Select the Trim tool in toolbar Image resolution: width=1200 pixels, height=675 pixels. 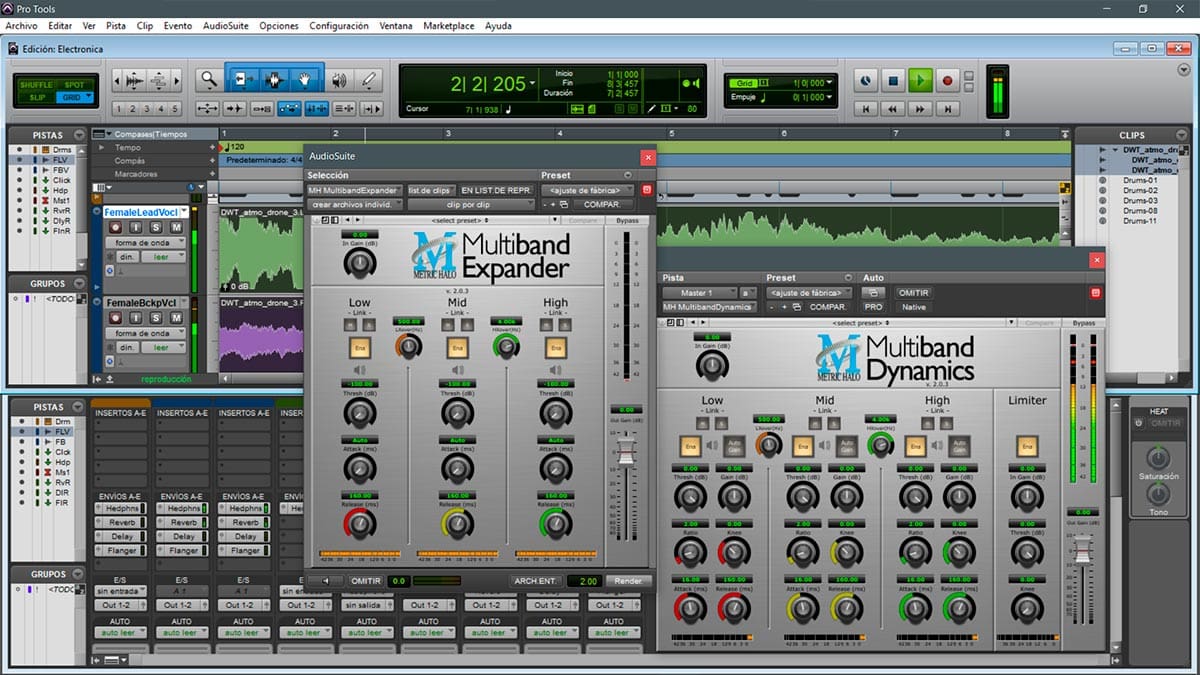(x=242, y=79)
